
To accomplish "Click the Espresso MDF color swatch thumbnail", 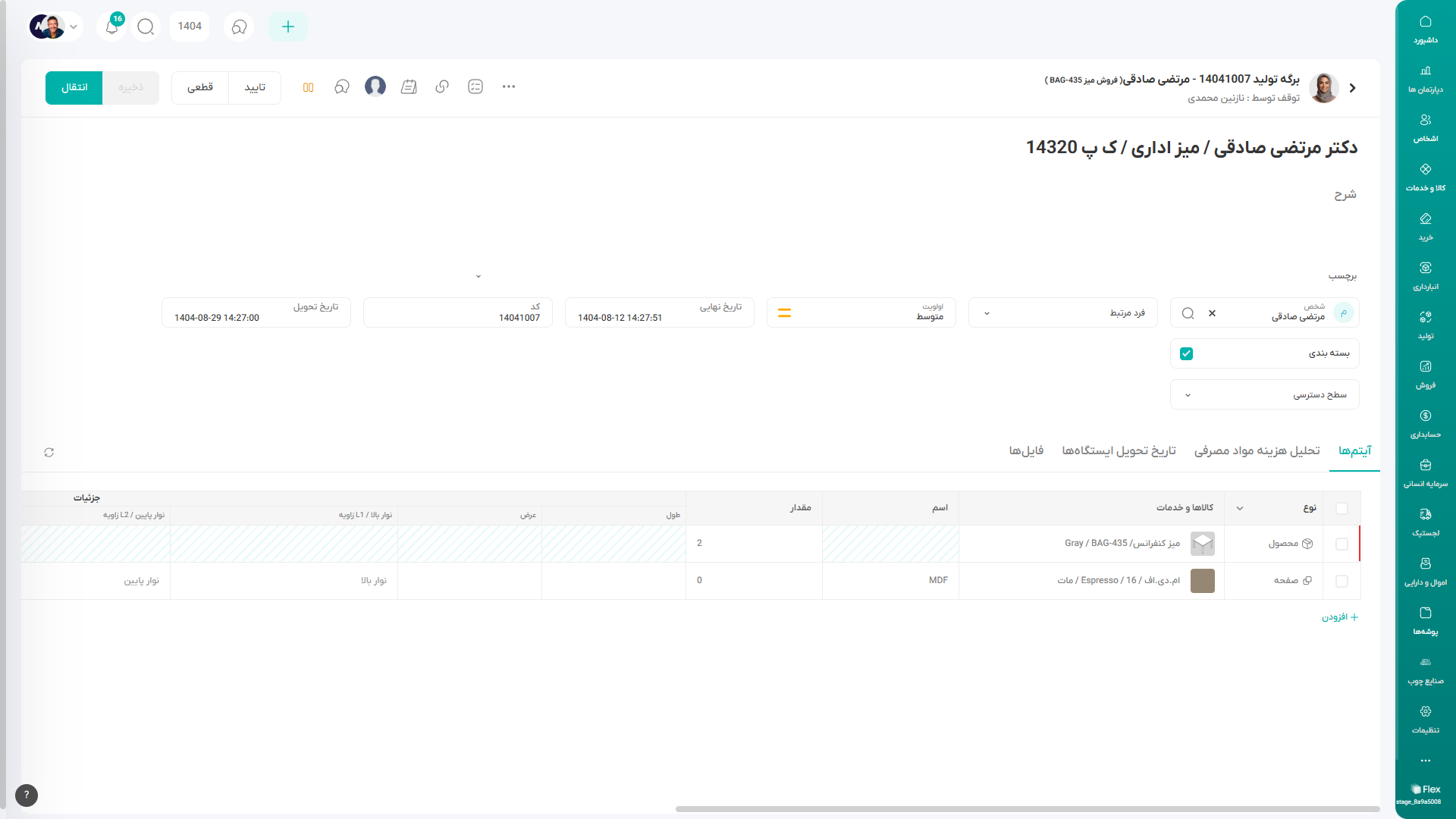I will pos(1202,581).
